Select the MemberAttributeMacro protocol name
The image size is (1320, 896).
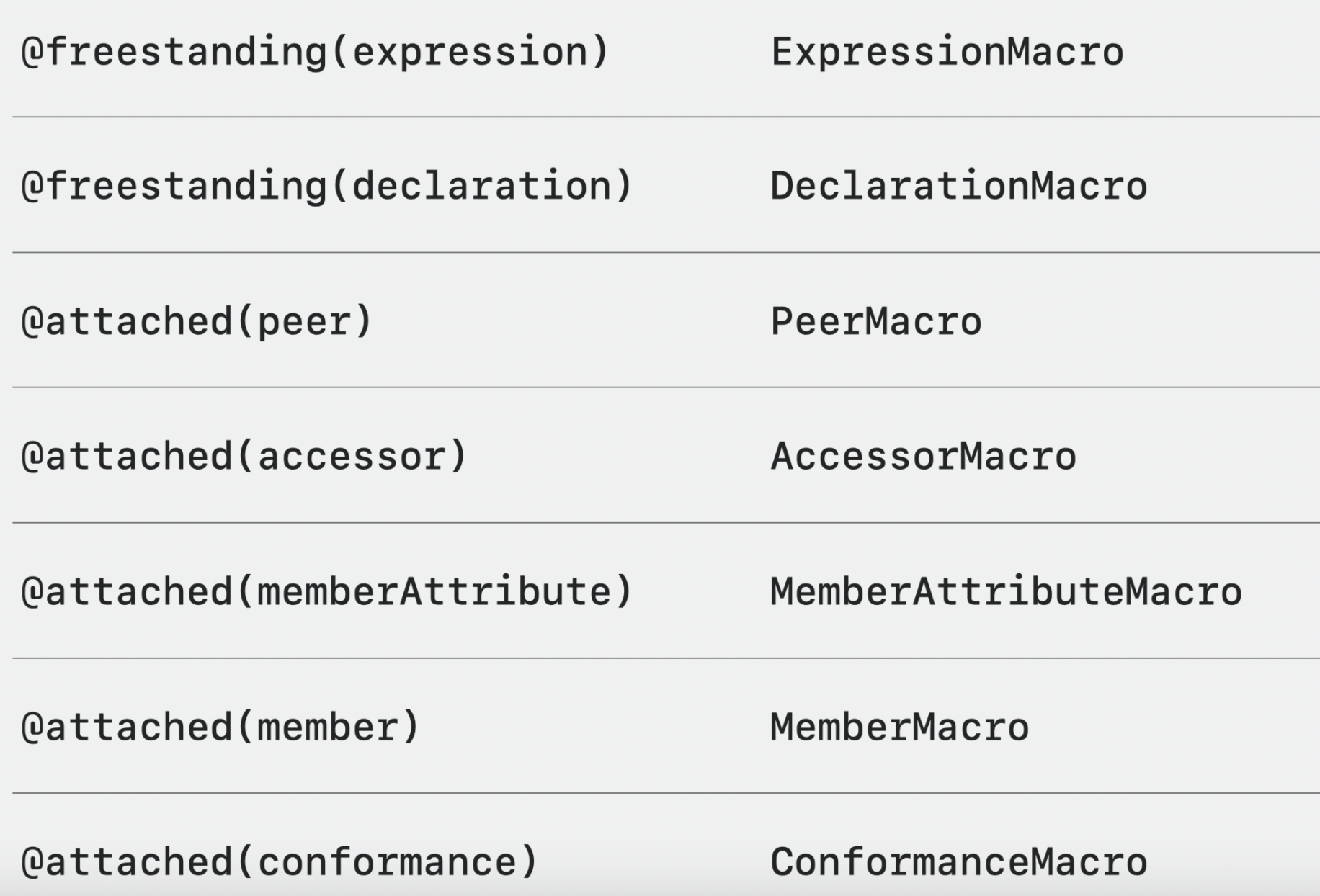[1006, 592]
